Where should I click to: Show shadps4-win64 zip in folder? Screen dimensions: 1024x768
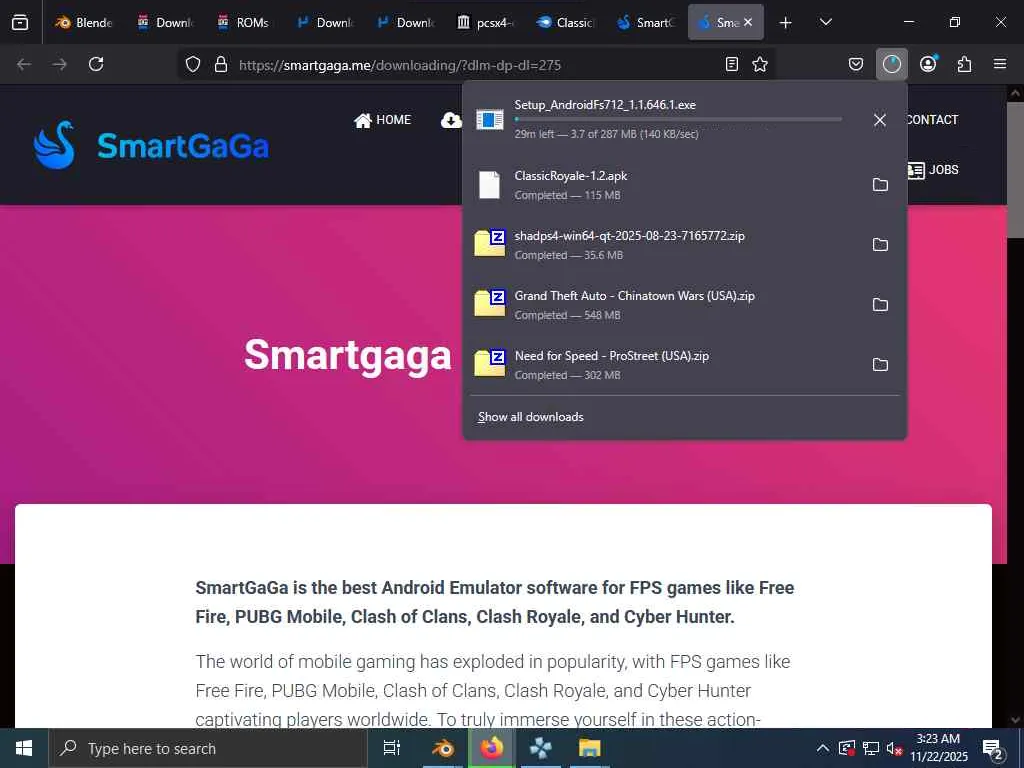pyautogui.click(x=880, y=245)
